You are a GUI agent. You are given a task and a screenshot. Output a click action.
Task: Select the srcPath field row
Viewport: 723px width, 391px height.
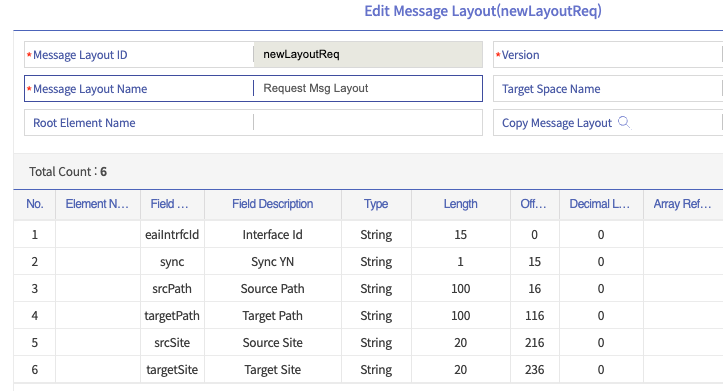[x=368, y=289]
